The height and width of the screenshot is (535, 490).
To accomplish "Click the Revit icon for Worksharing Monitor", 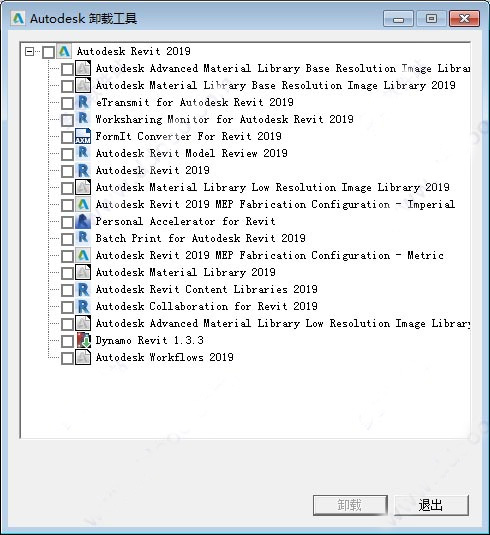I will tap(83, 119).
